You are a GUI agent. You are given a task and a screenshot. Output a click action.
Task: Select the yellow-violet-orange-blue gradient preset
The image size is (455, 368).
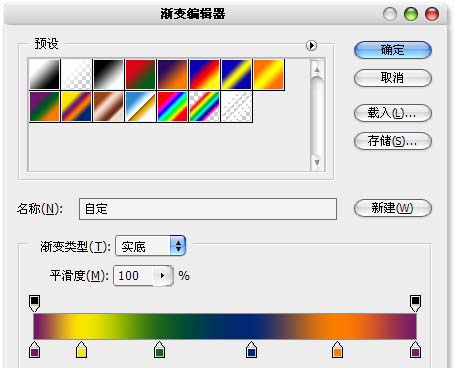(76, 107)
